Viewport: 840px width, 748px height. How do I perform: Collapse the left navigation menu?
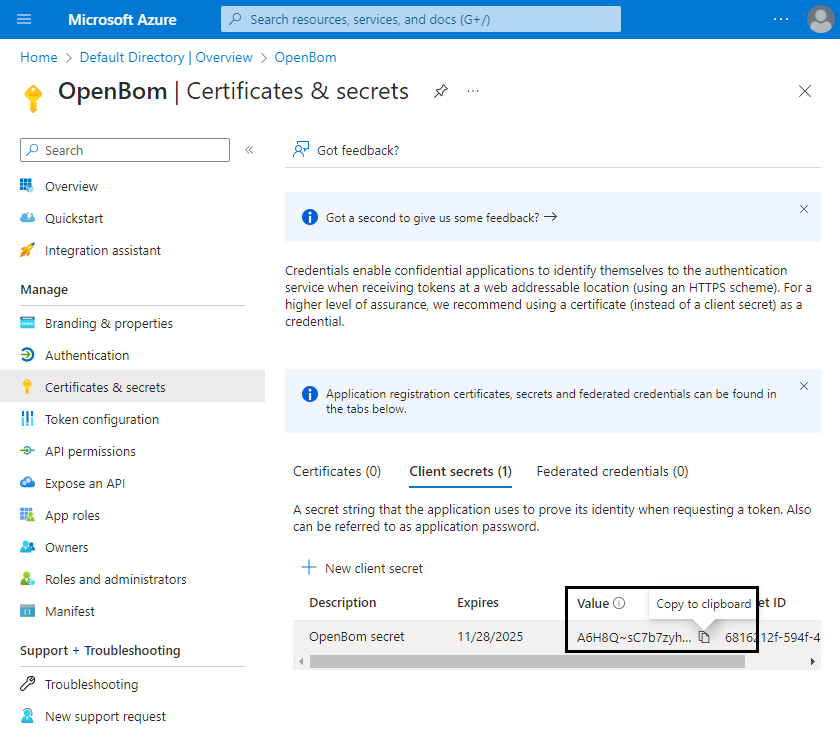[249, 150]
